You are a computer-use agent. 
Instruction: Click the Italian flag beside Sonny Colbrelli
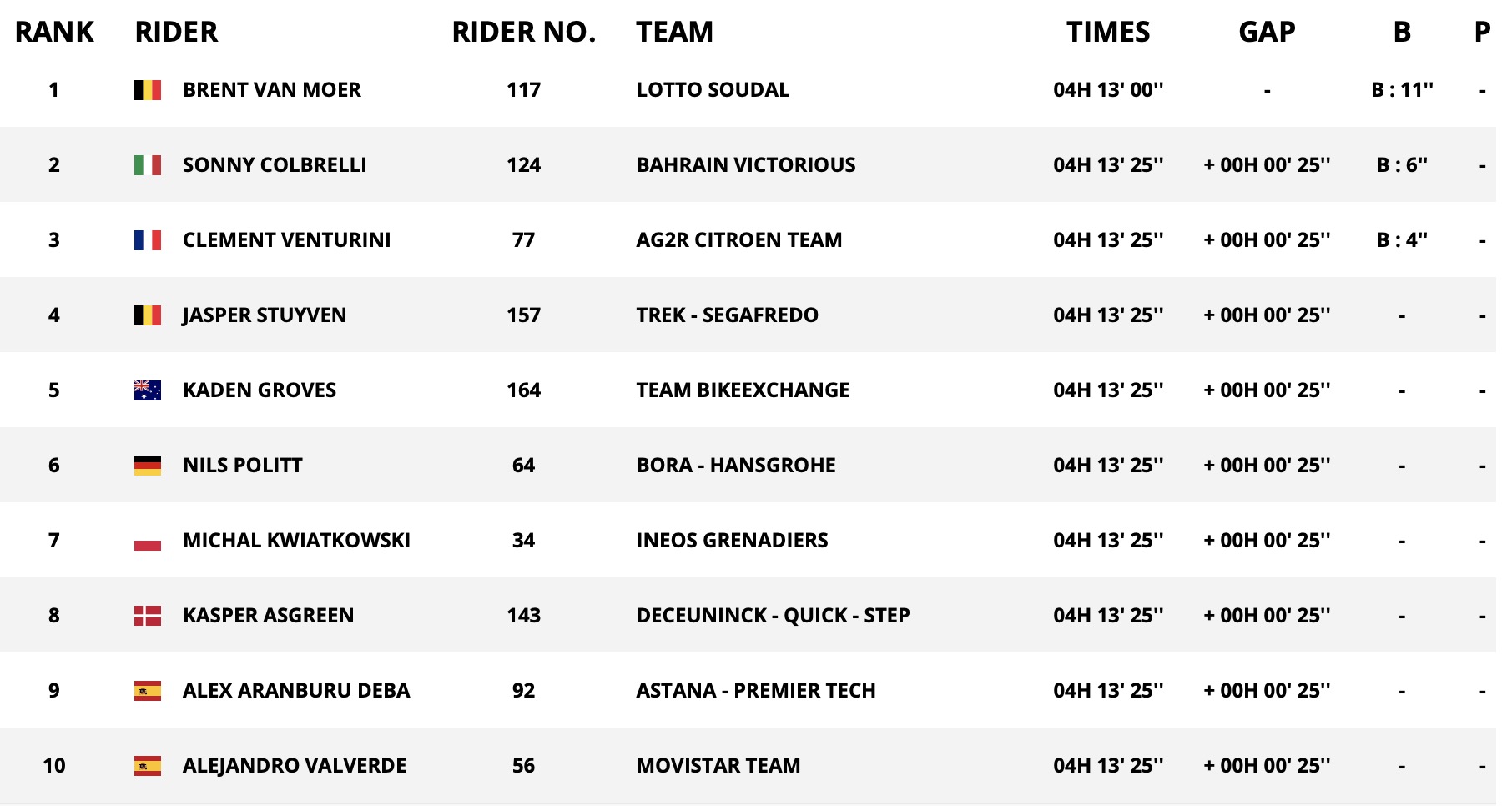[148, 165]
